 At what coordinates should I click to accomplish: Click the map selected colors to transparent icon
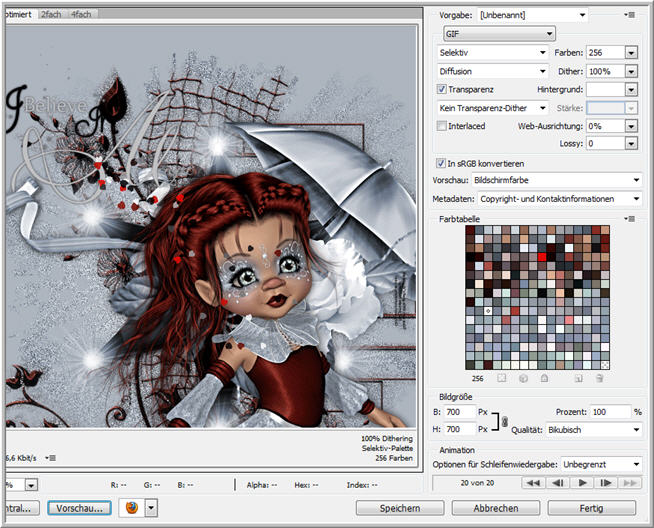pos(501,378)
